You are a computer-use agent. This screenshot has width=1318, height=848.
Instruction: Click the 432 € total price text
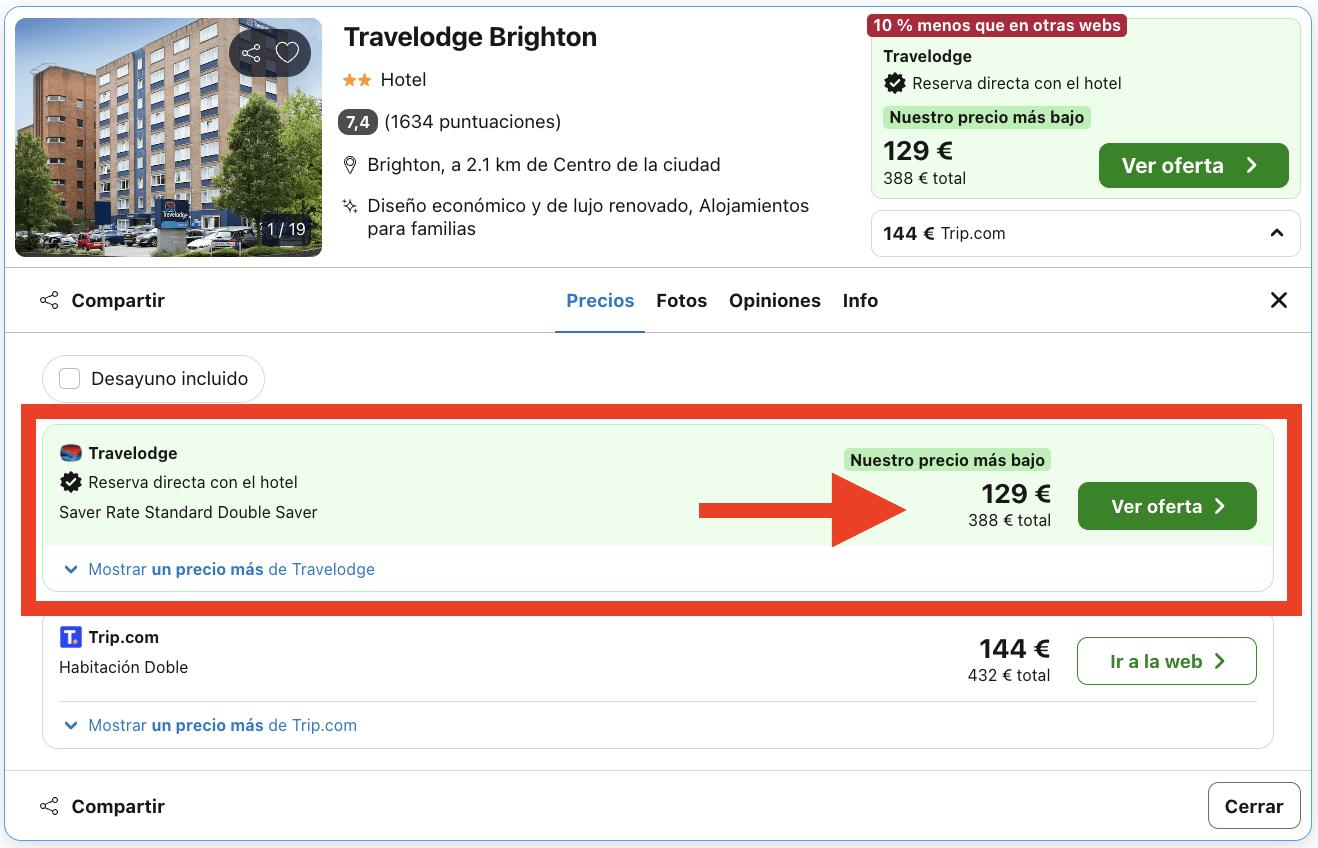coord(1009,675)
